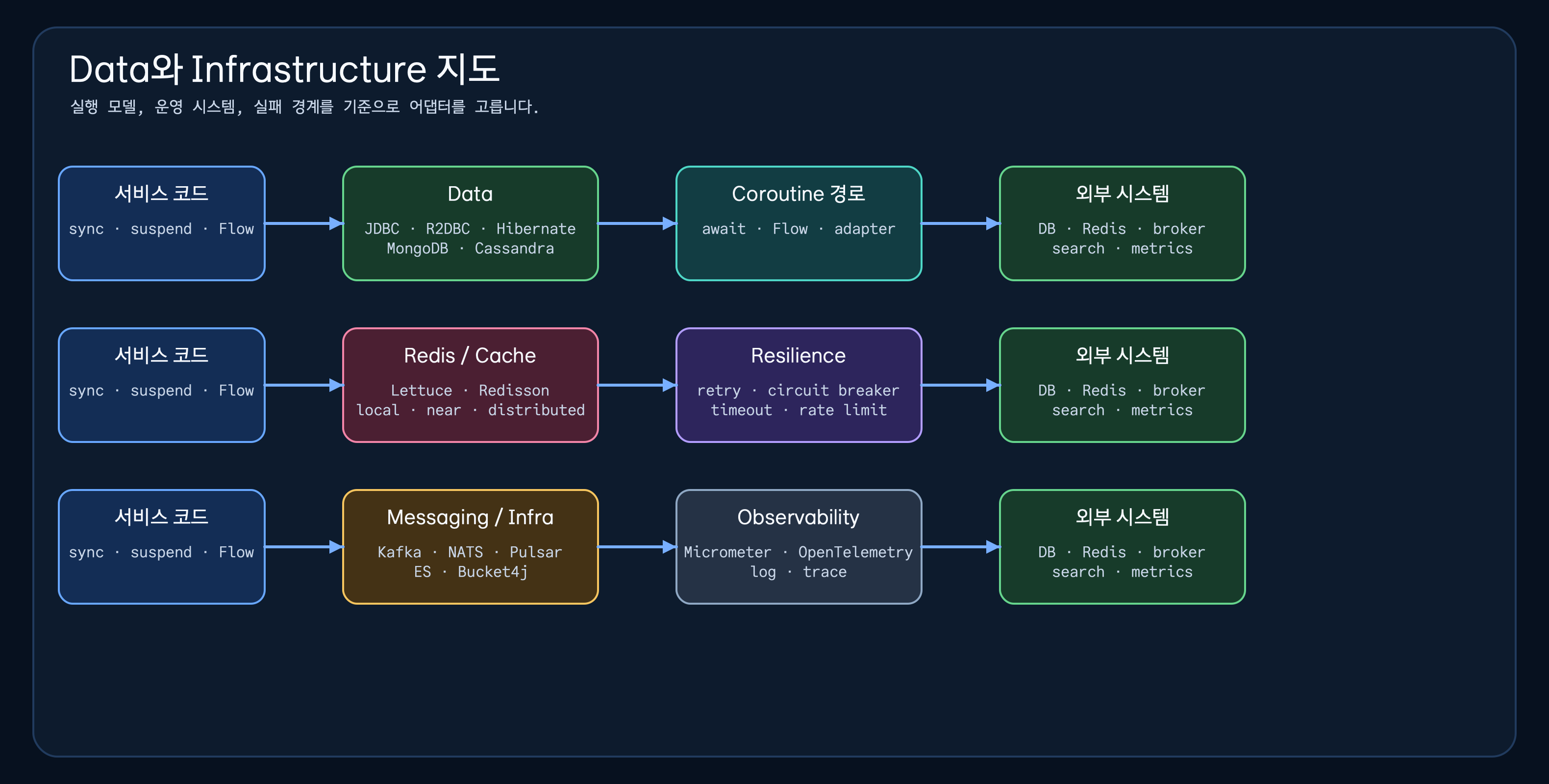Click the "Redis / Cache" heading

(x=470, y=355)
